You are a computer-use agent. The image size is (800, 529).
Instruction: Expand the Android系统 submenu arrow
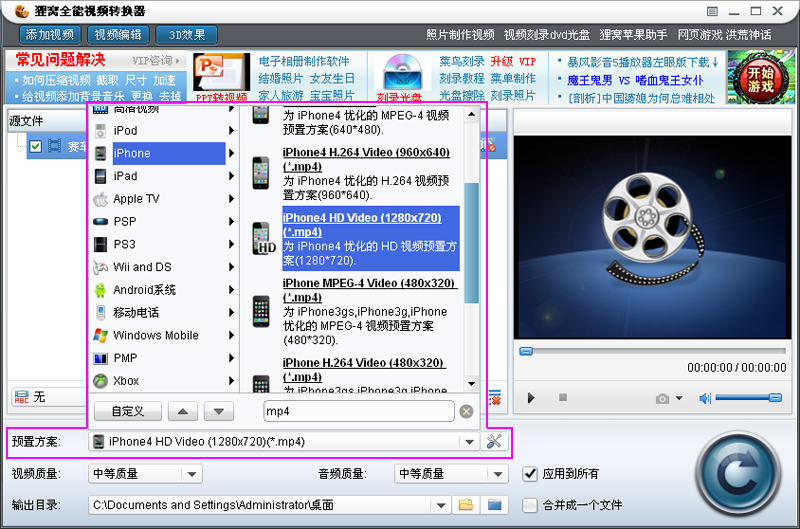click(x=231, y=290)
